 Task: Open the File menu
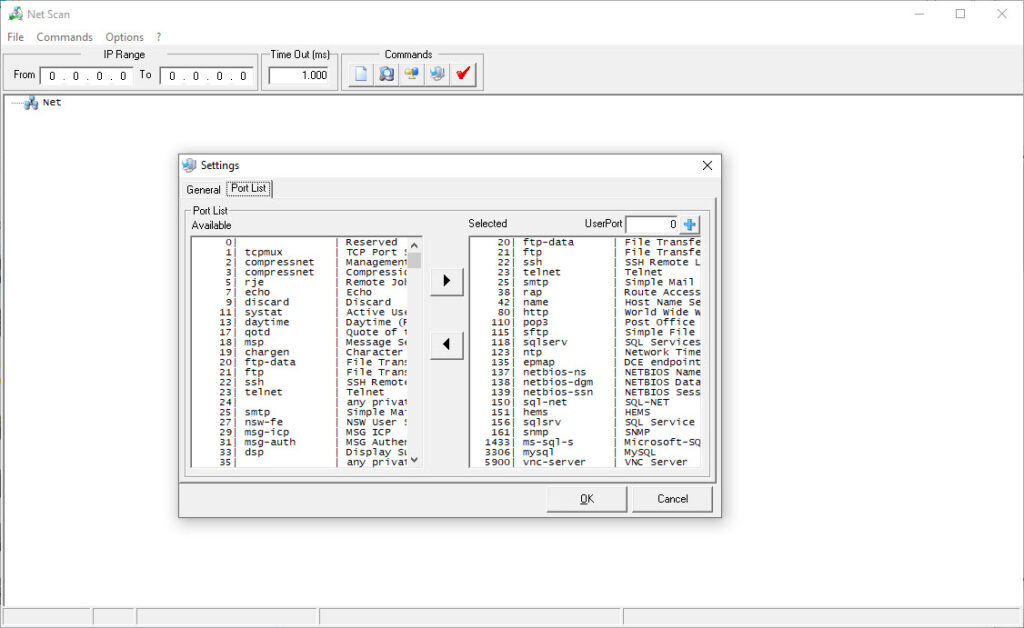16,37
